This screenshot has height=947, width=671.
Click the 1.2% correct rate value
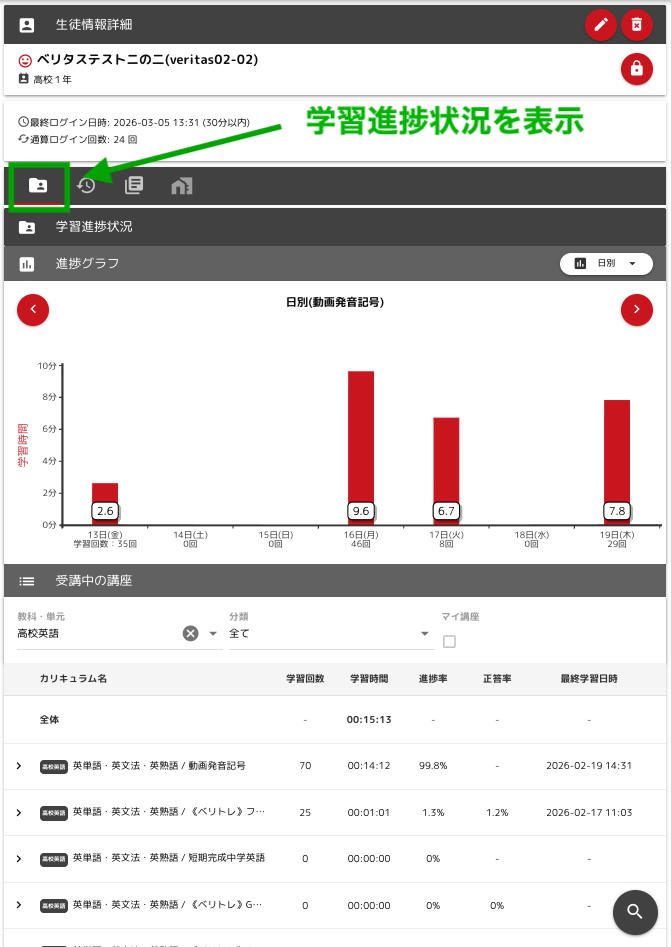tap(497, 812)
